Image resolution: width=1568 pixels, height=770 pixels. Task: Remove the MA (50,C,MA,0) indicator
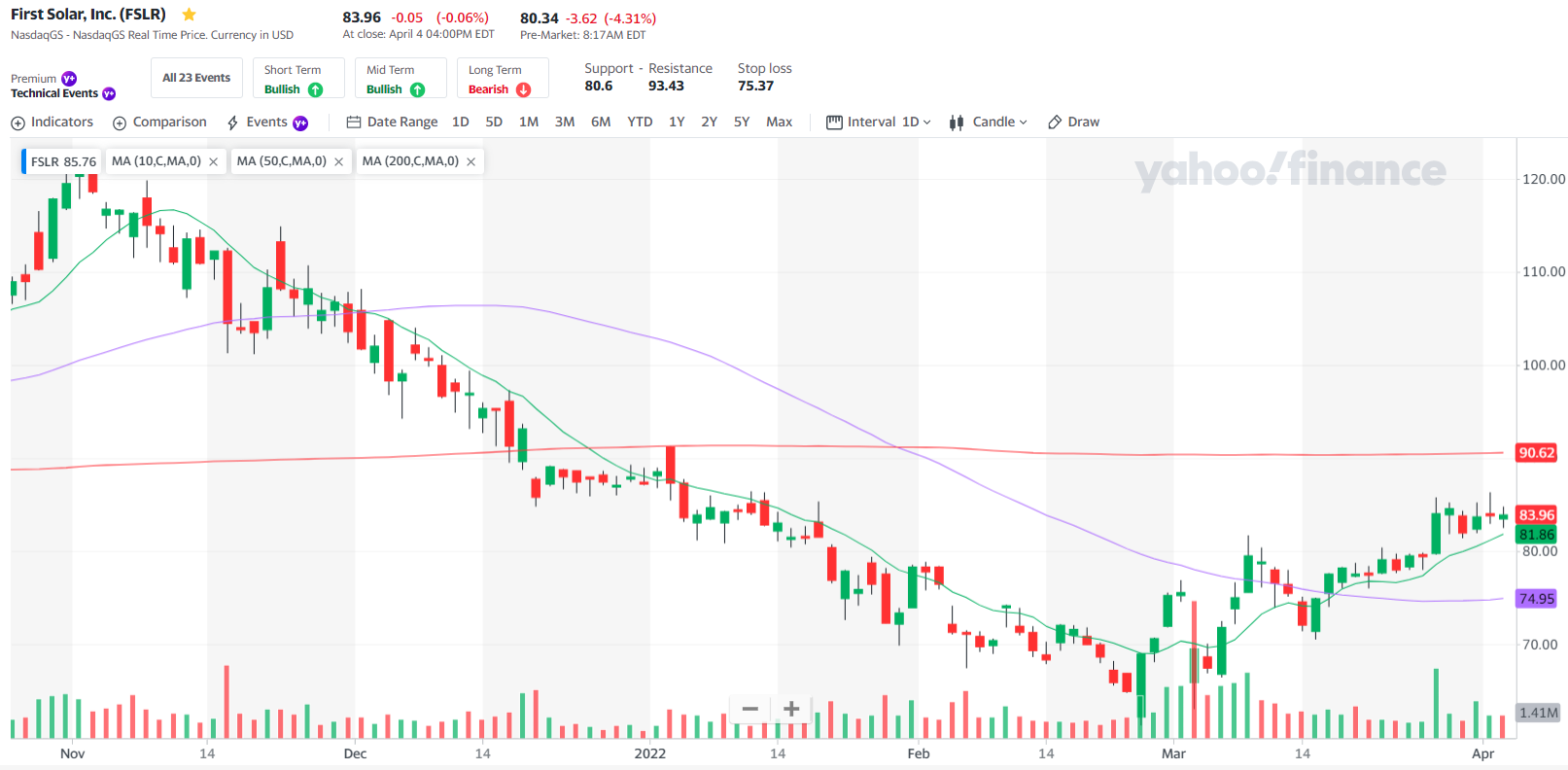338,161
